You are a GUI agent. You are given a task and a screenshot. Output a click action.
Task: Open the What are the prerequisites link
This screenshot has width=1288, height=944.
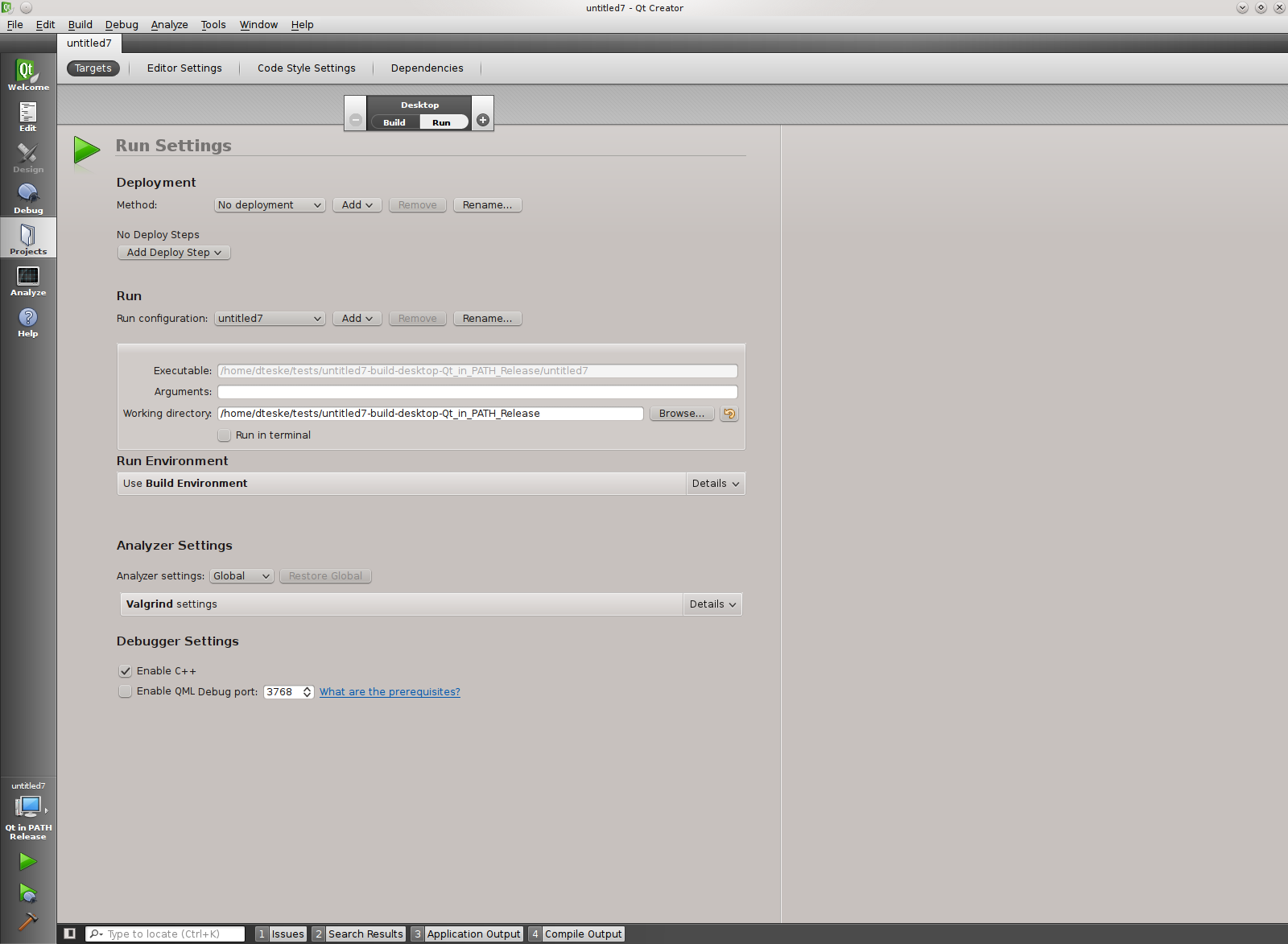tap(390, 692)
